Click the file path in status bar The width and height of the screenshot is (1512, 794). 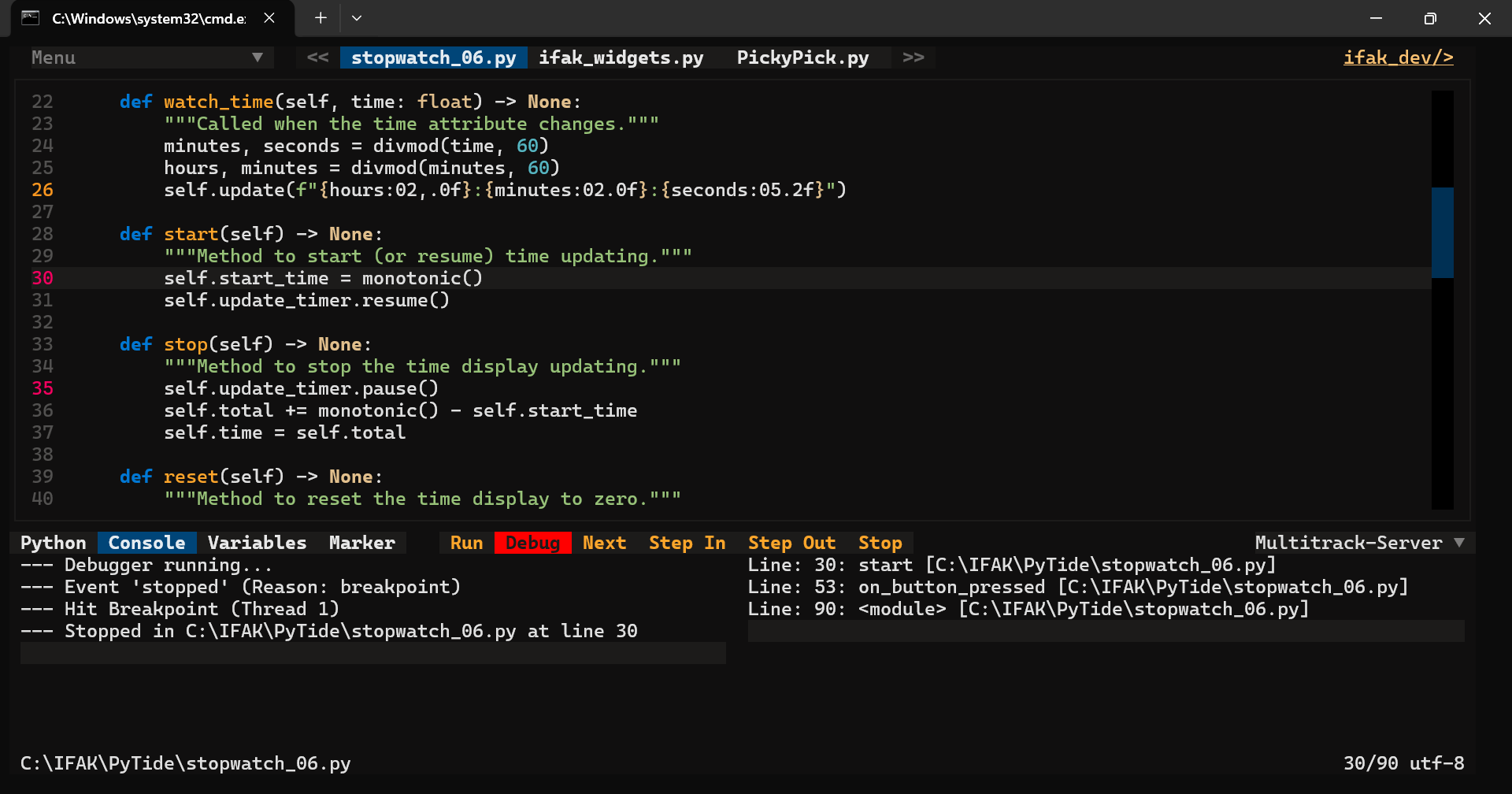[186, 763]
